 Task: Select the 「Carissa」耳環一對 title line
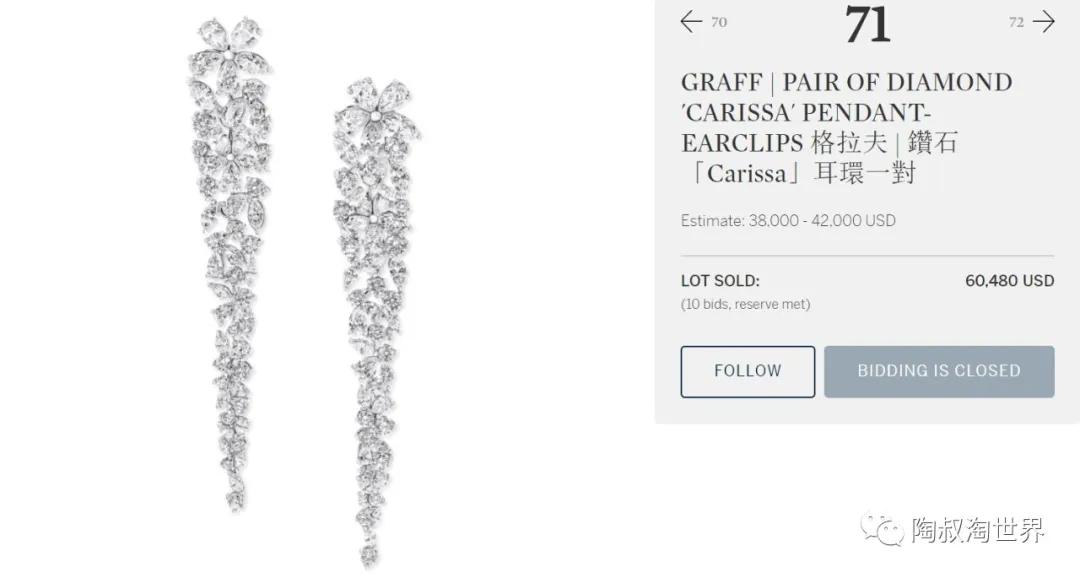799,173
